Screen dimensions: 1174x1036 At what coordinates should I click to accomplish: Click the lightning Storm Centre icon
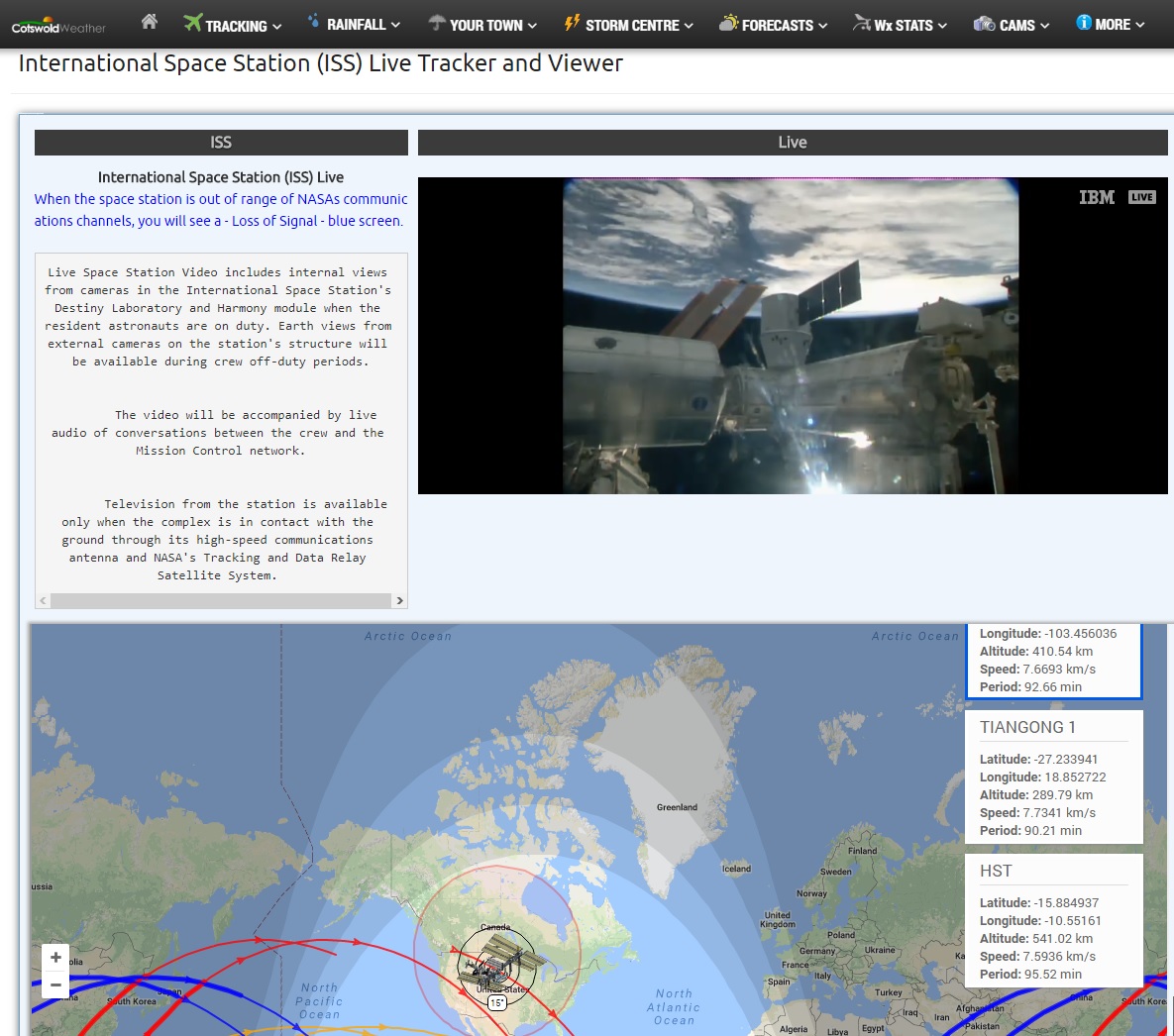572,23
